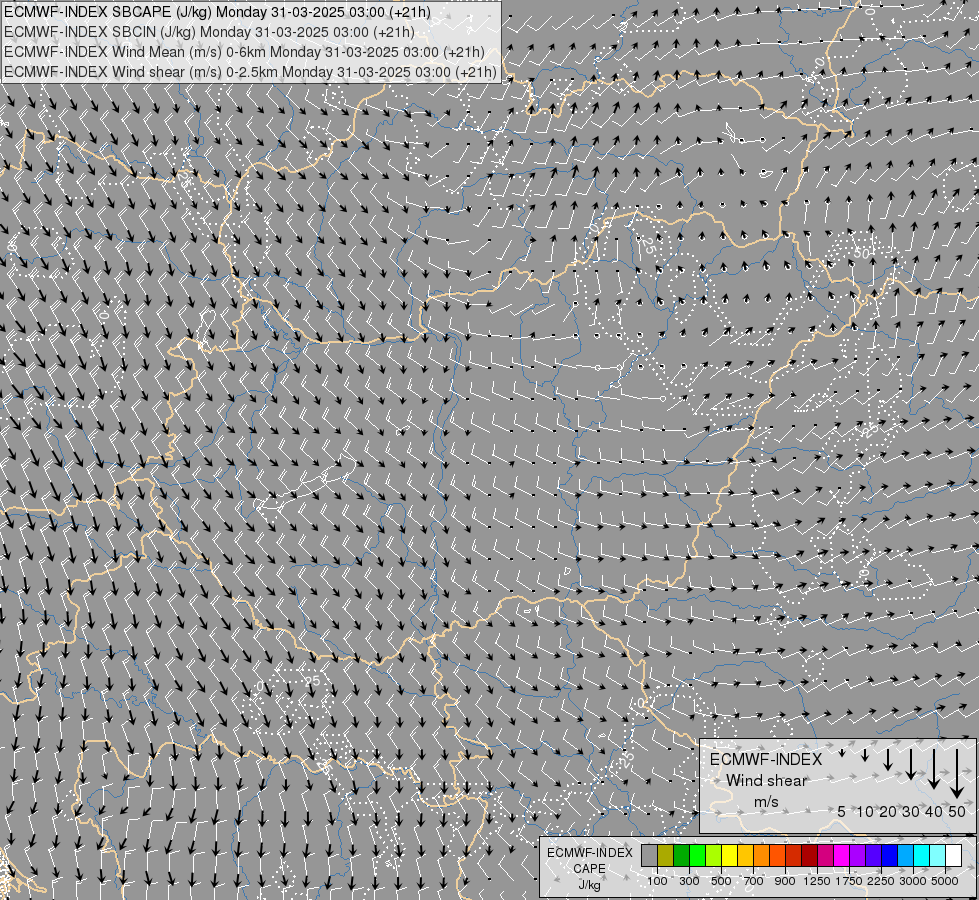Click the 1750 label on CAPE scale
The height and width of the screenshot is (900, 979).
(849, 881)
